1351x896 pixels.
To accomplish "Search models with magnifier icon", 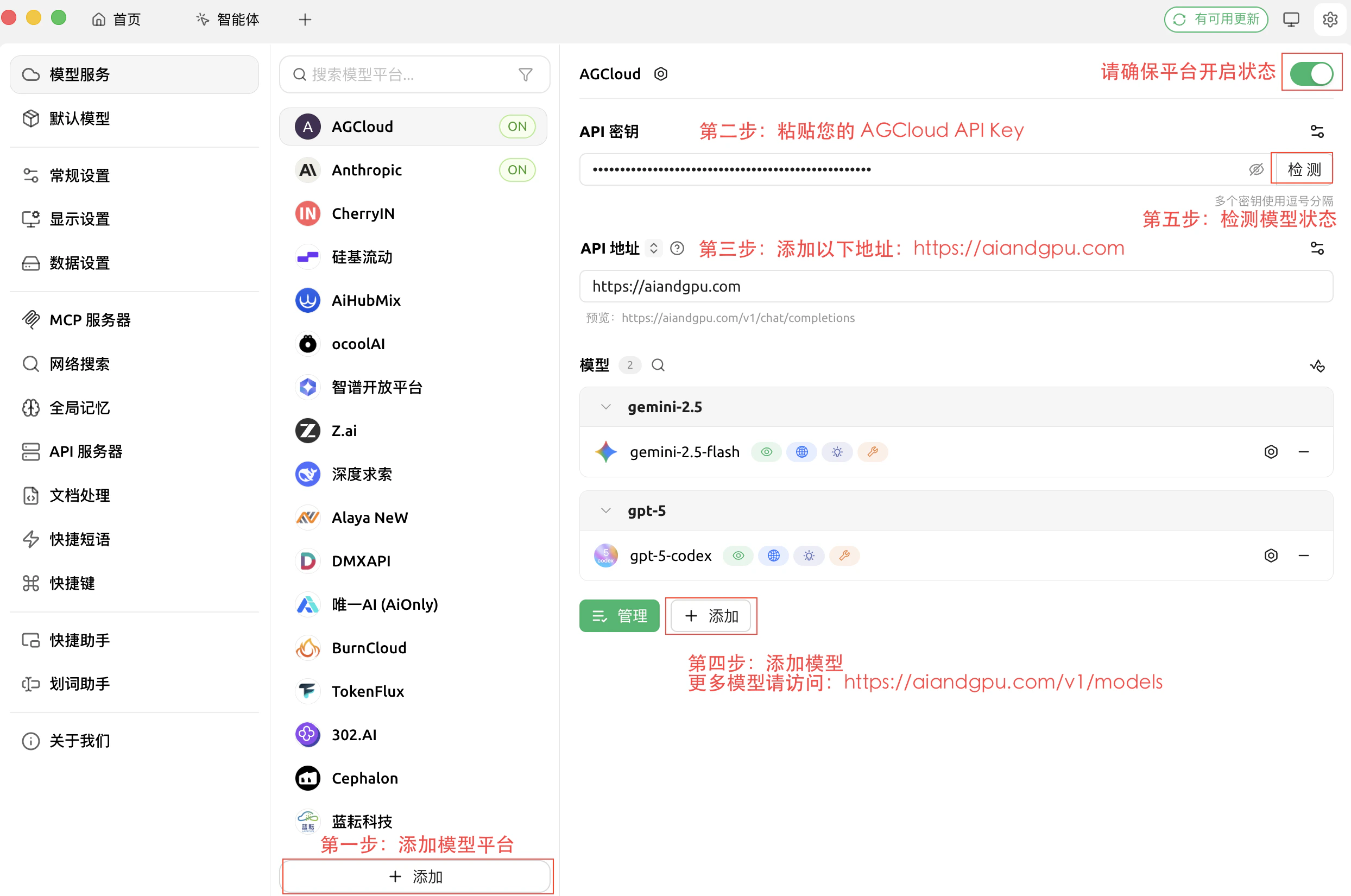I will tap(658, 365).
